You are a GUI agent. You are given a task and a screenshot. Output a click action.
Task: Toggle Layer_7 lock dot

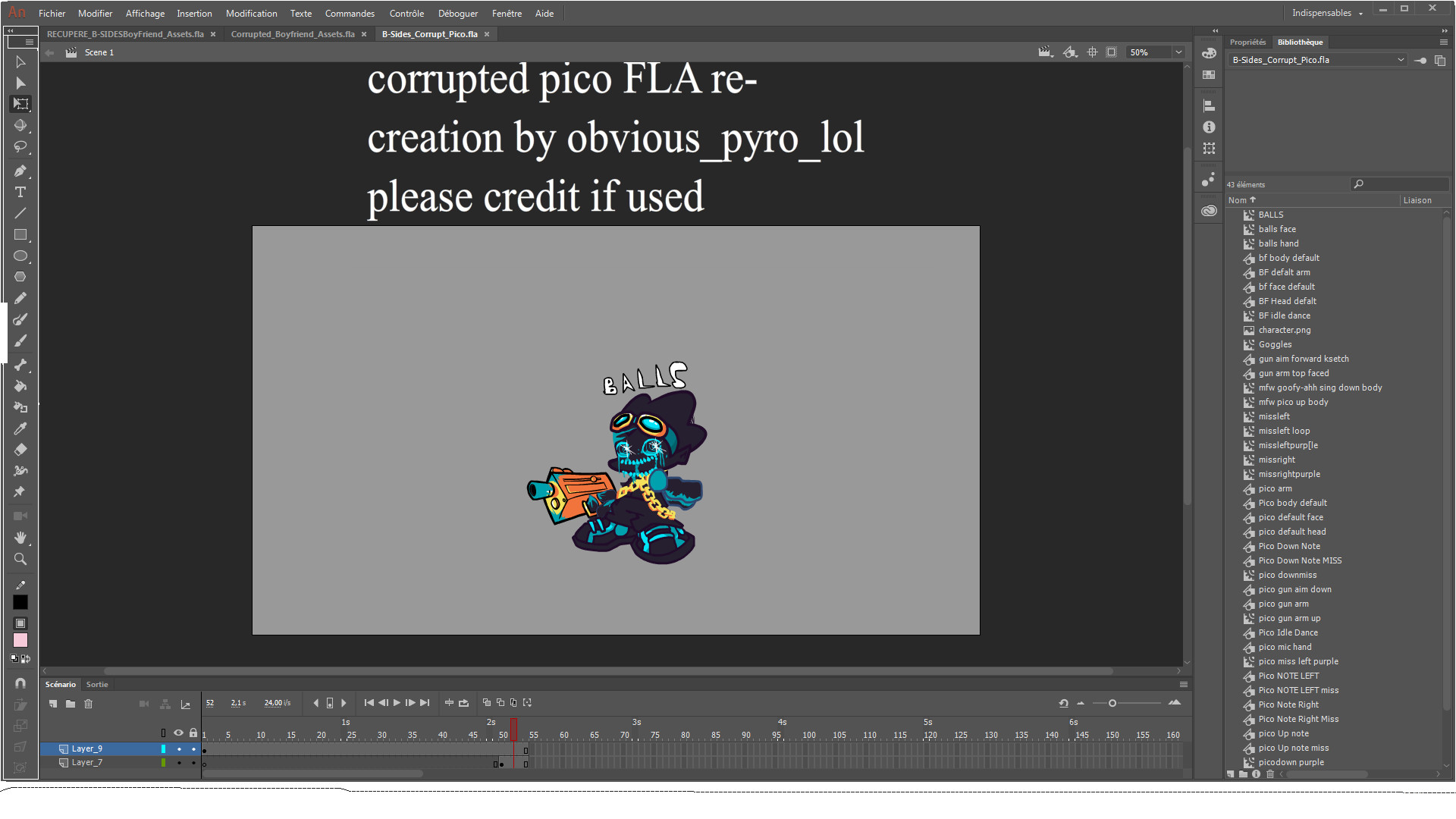(193, 763)
